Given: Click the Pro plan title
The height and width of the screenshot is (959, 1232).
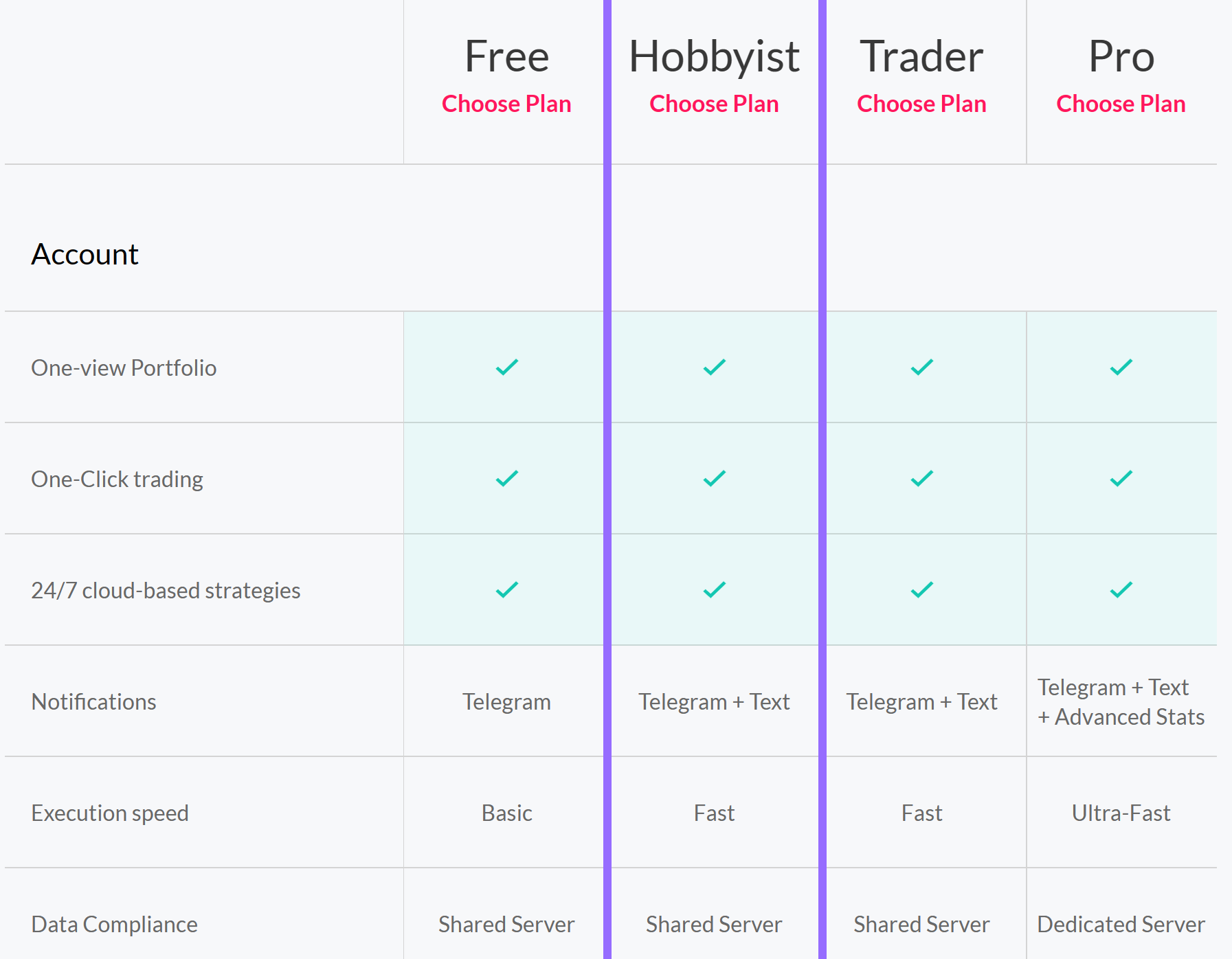Looking at the screenshot, I should pos(1121,56).
